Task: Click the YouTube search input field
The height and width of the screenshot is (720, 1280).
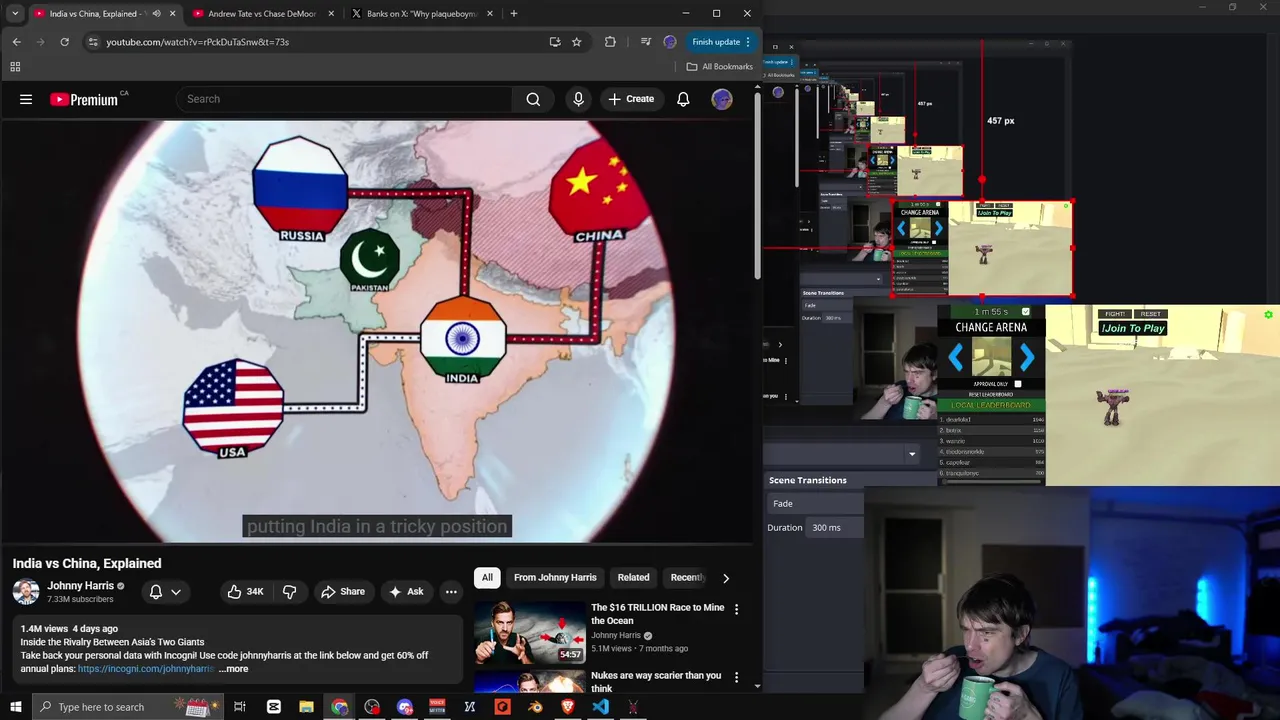Action: (x=344, y=99)
